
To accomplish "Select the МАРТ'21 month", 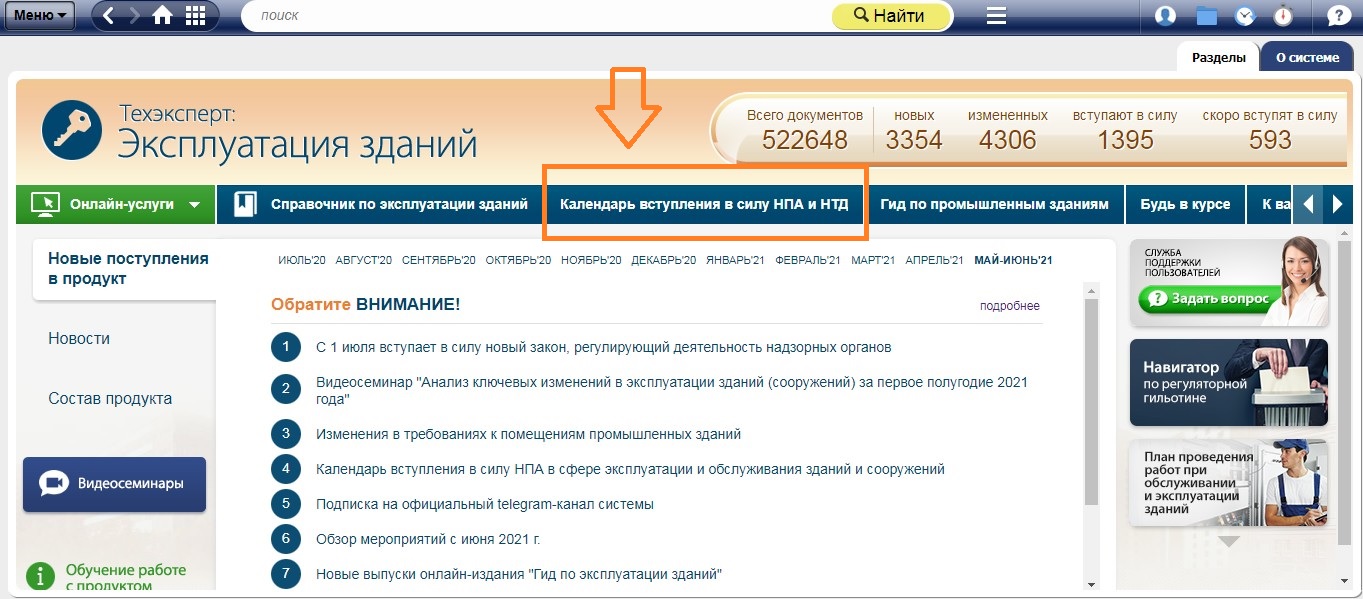I will point(874,261).
